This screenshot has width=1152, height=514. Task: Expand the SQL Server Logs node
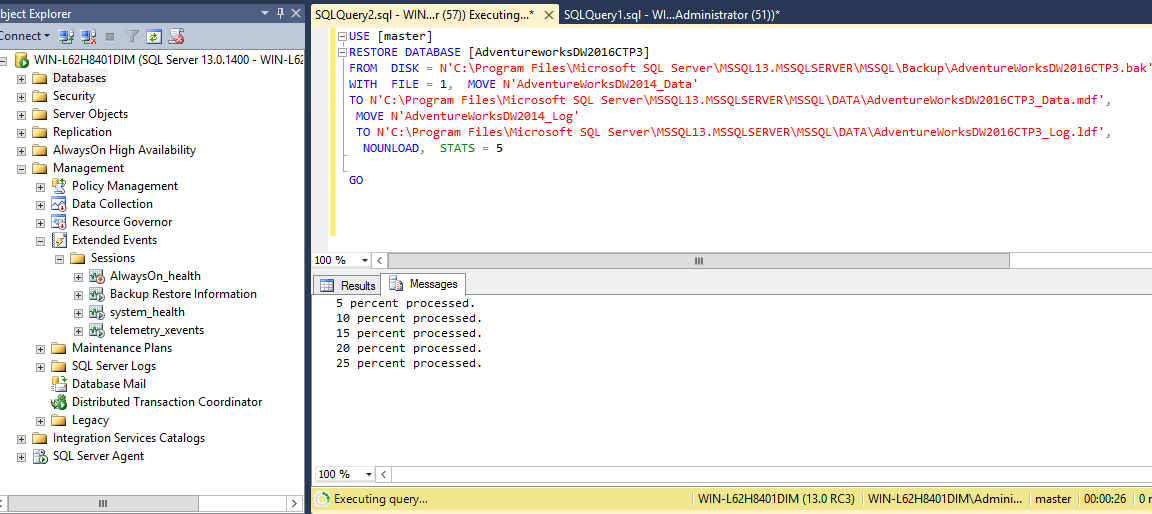point(41,366)
